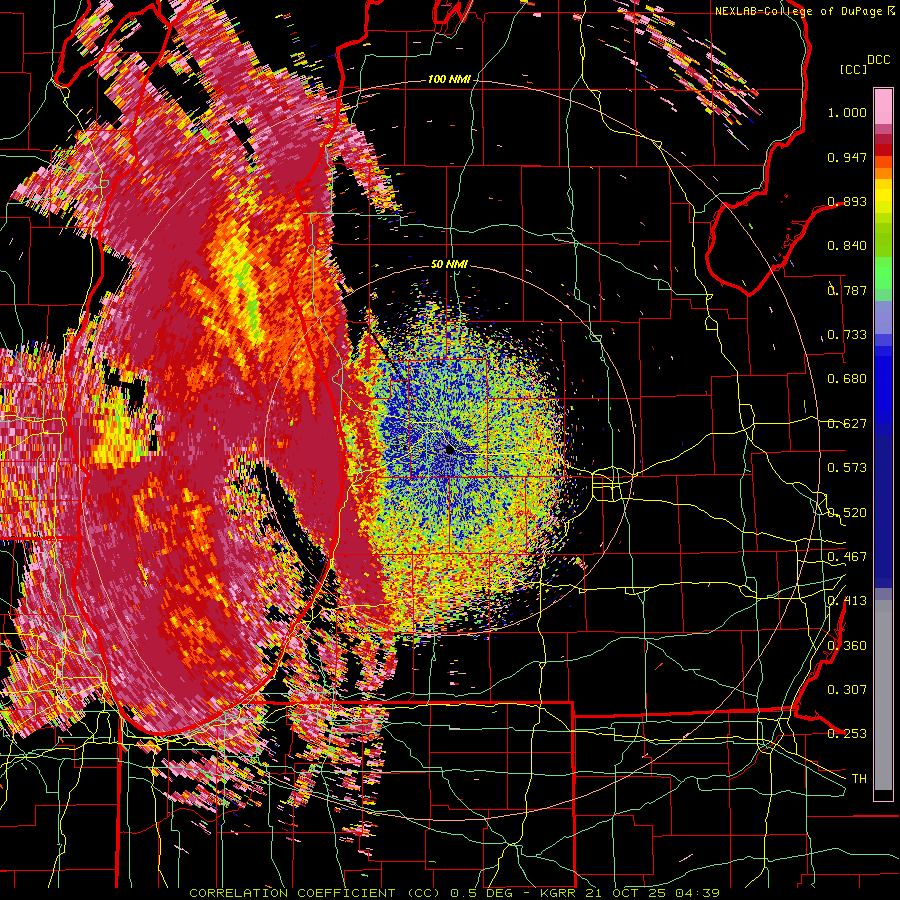This screenshot has height=900, width=900.
Task: Click the 0.307 scale label
Action: pyautogui.click(x=847, y=690)
